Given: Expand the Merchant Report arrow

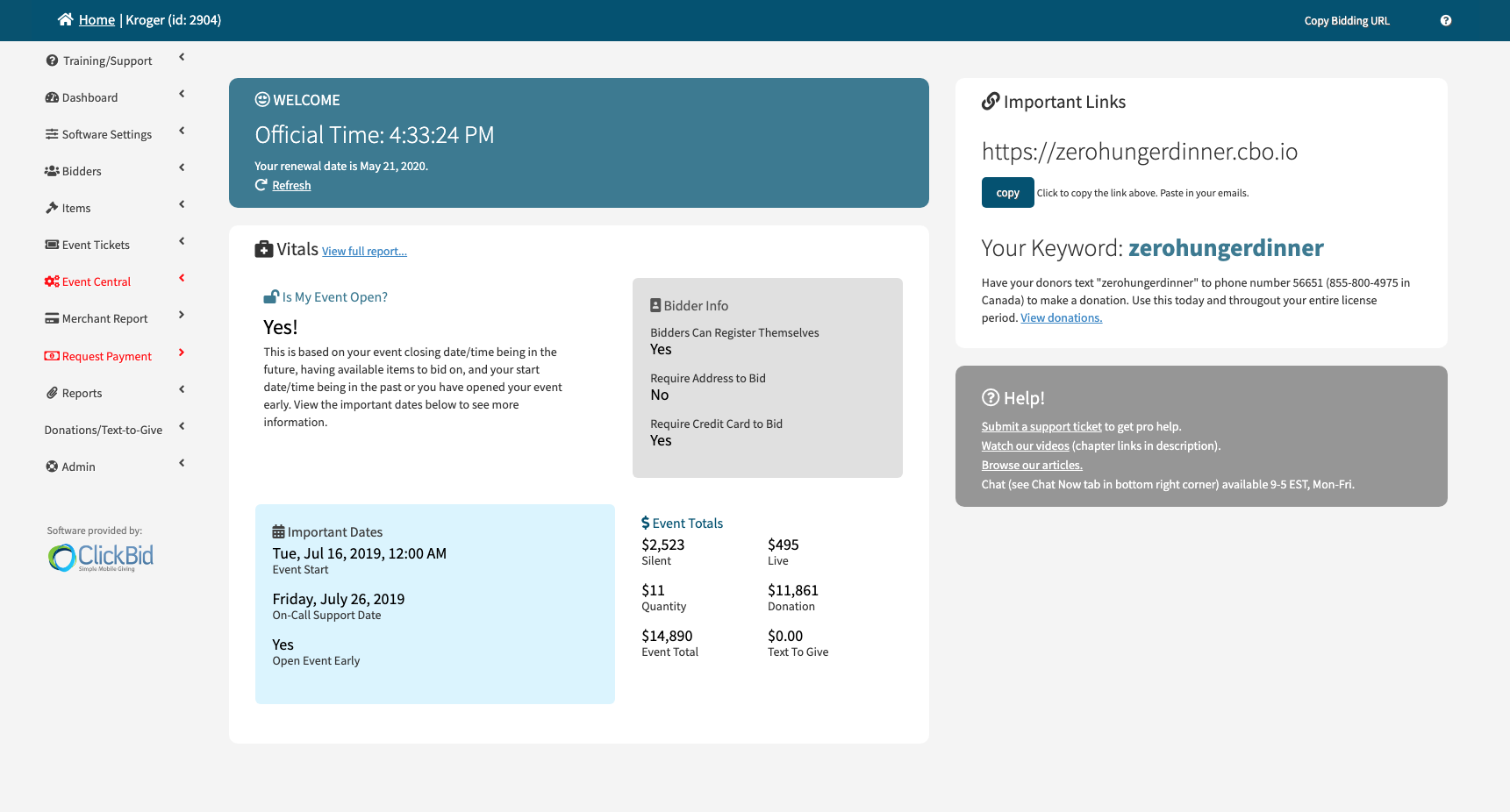Looking at the screenshot, I should pyautogui.click(x=182, y=315).
